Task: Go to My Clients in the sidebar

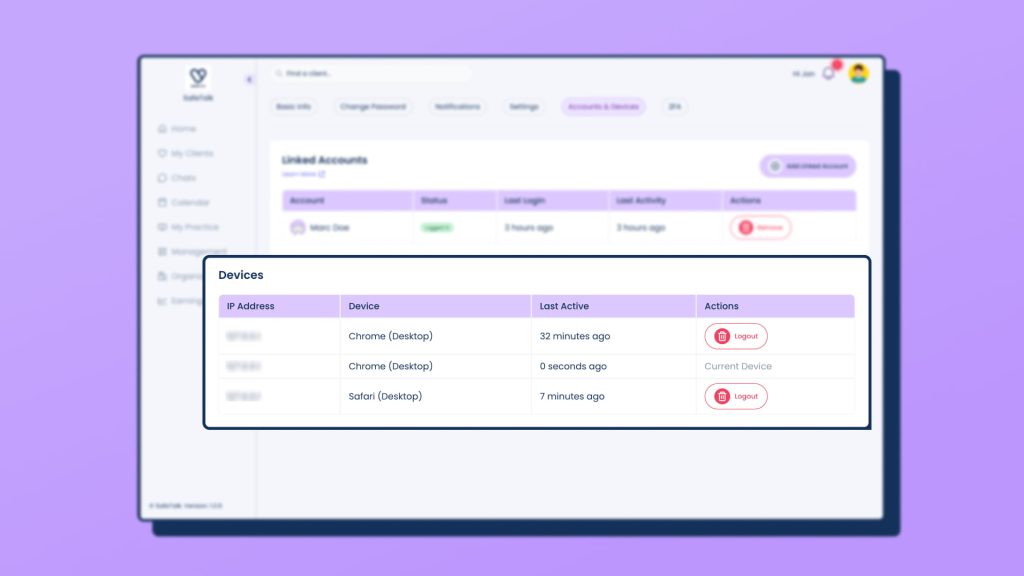Action: point(185,153)
